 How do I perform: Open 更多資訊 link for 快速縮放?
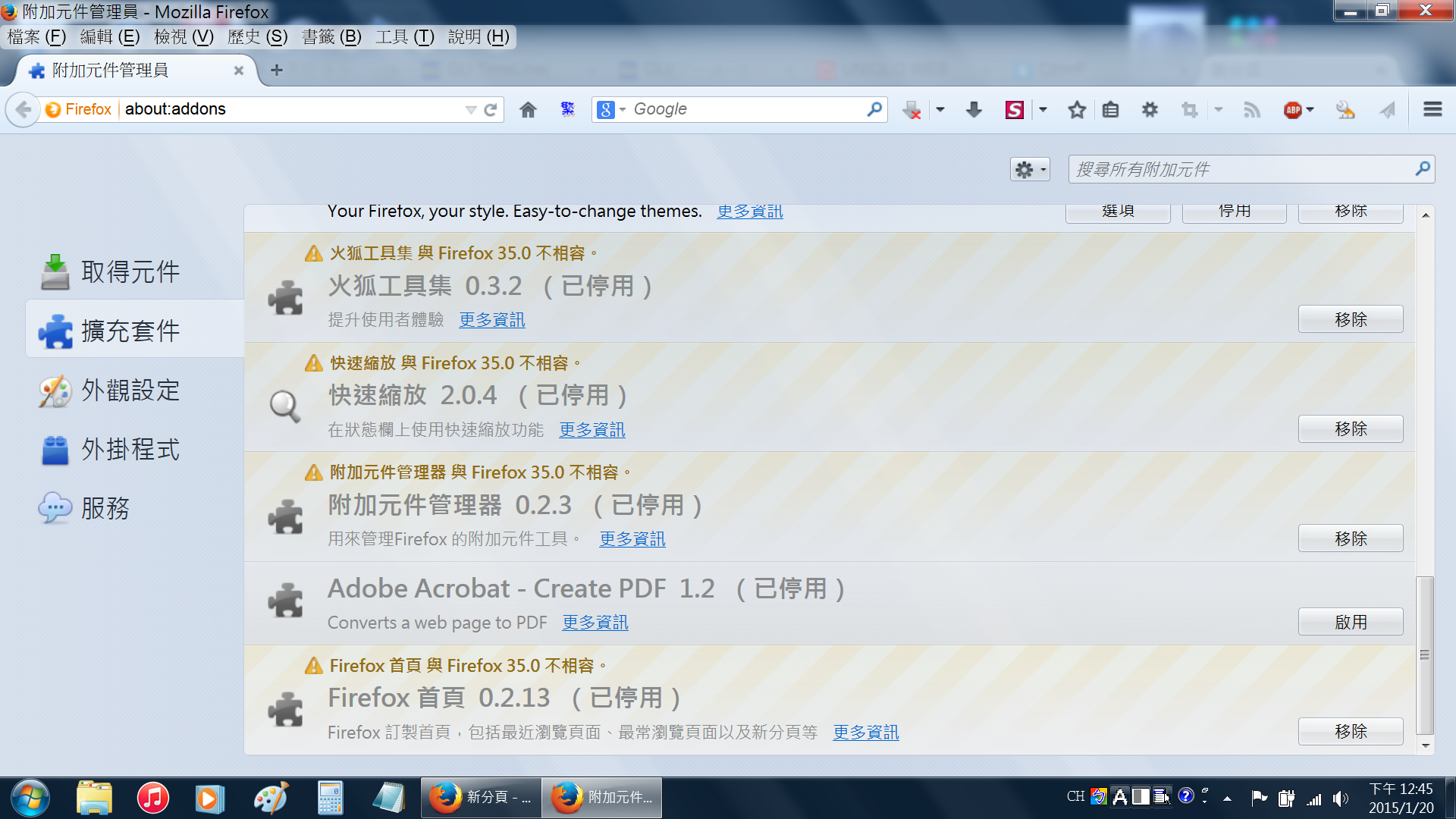(591, 429)
